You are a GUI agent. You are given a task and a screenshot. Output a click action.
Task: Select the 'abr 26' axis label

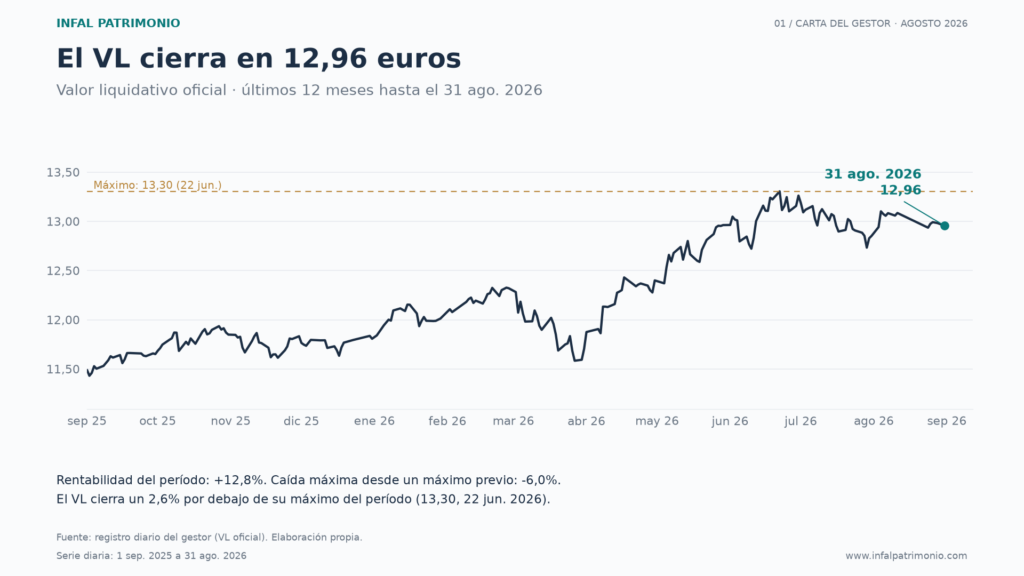(586, 421)
